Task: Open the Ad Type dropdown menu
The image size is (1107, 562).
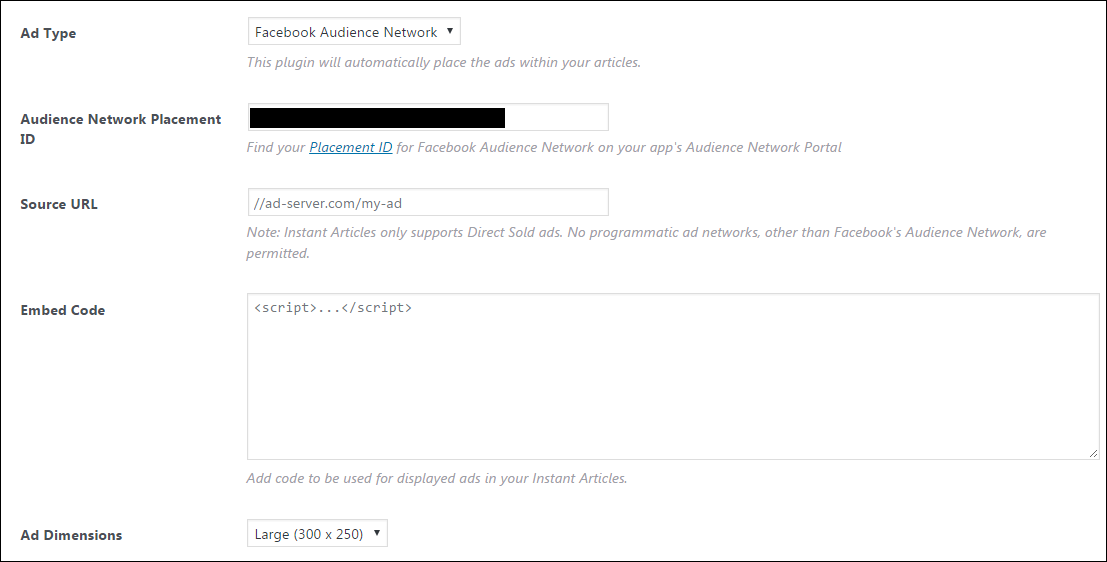Action: point(354,32)
